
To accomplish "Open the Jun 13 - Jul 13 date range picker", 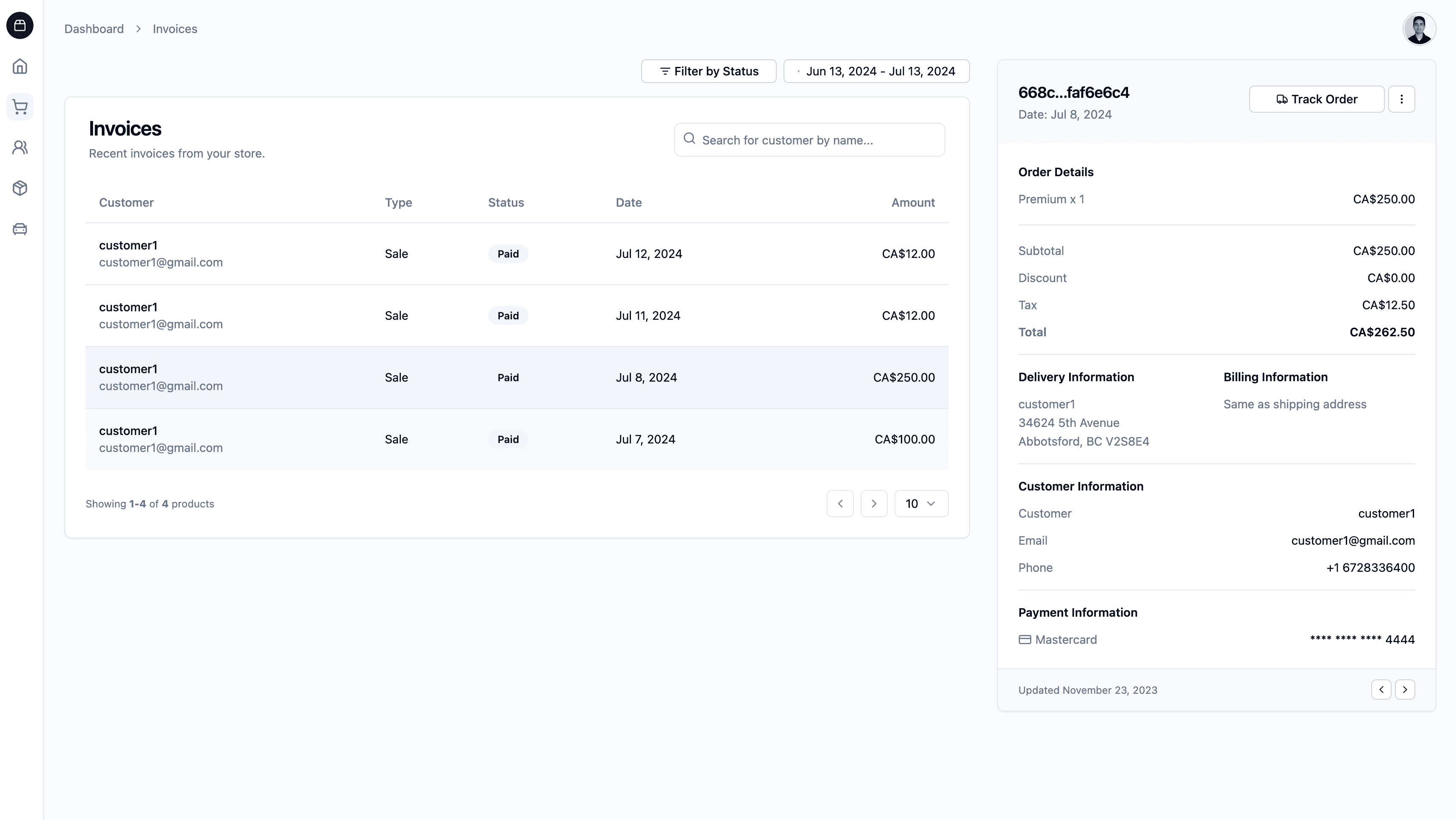I will click(876, 71).
